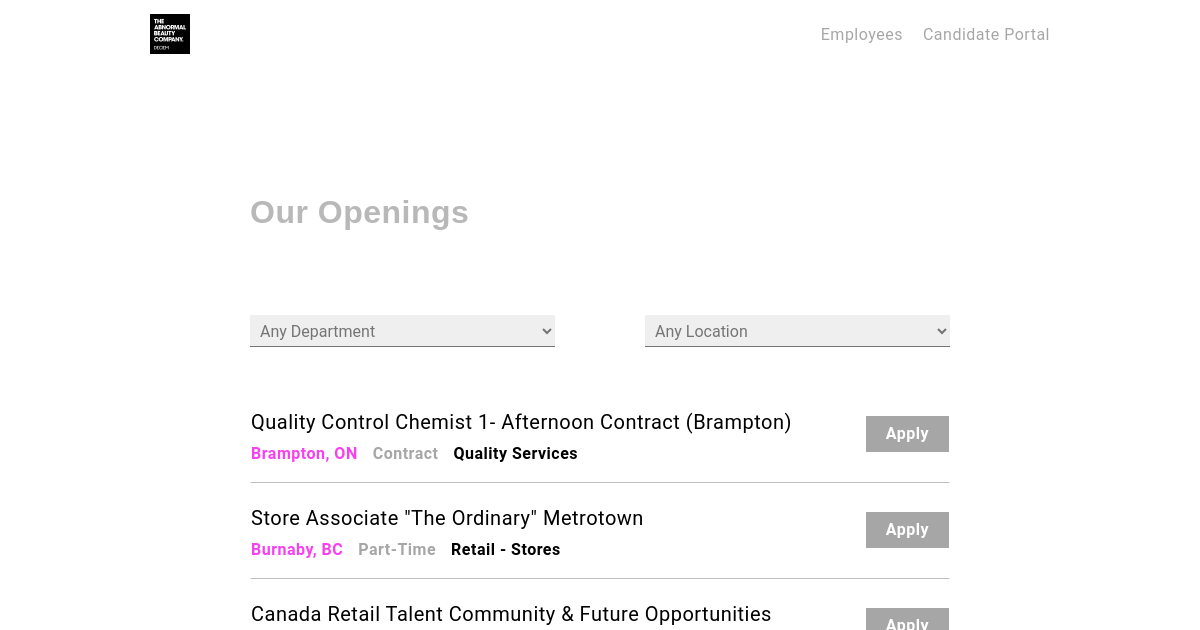The height and width of the screenshot is (630, 1200).
Task: Click the Any Department dropdown arrow
Action: 546,331
